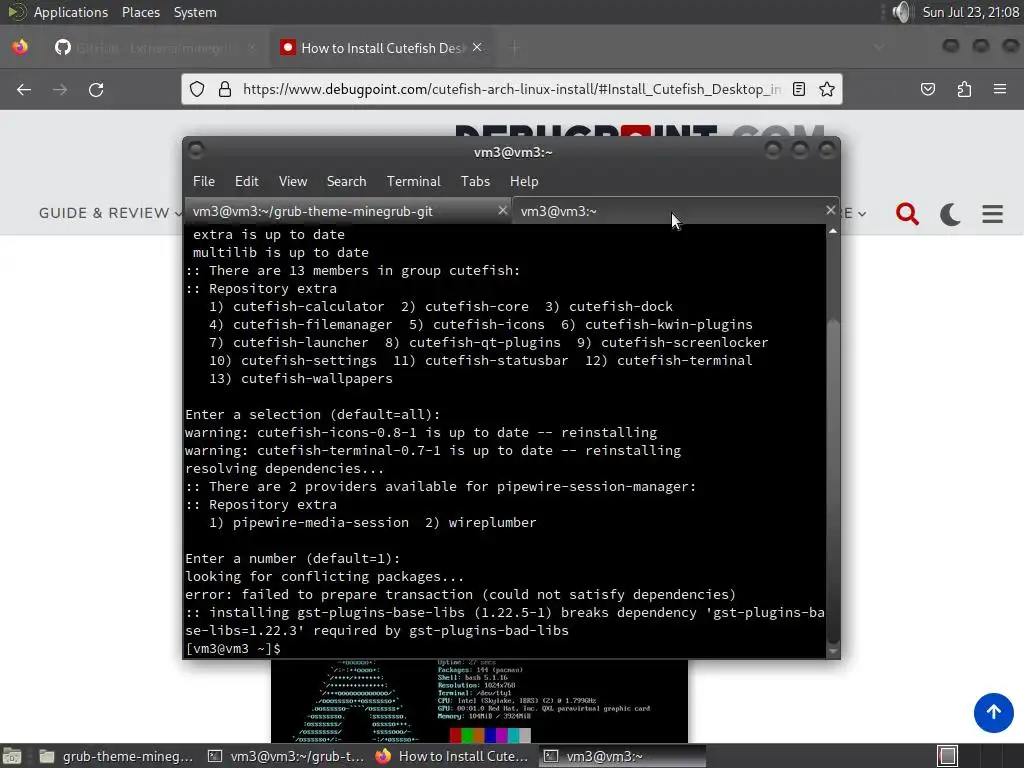The image size is (1024, 768).
Task: Open the terminal Tabs menu
Action: pos(475,182)
